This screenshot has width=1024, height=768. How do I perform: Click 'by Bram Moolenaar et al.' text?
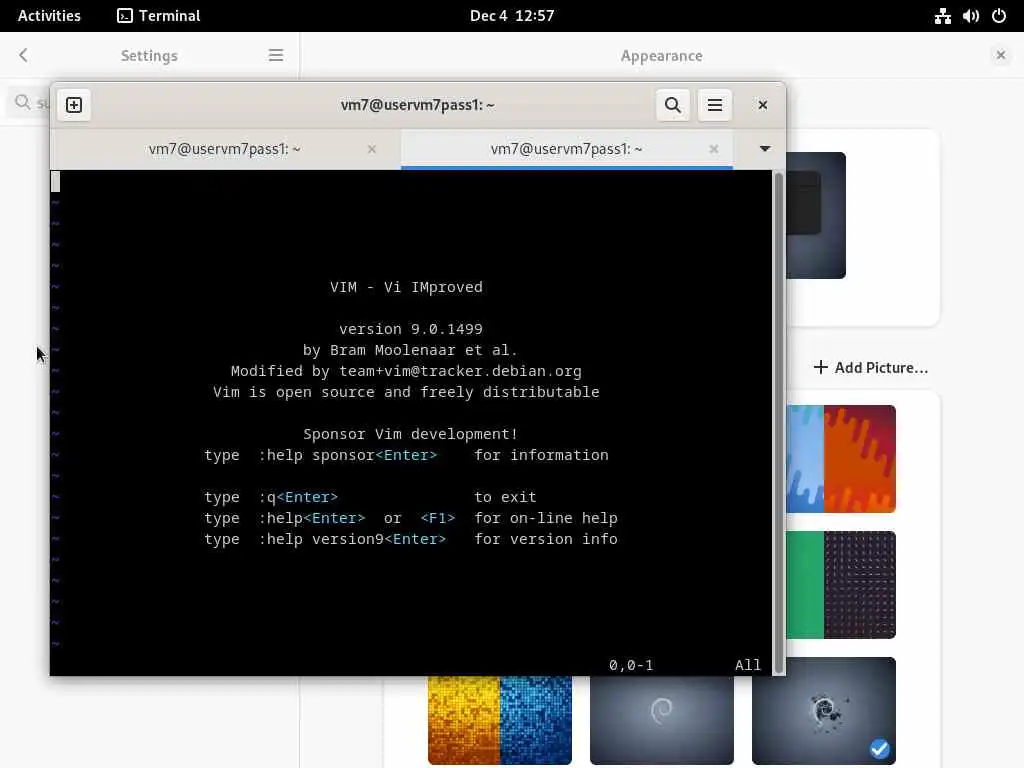coord(410,350)
